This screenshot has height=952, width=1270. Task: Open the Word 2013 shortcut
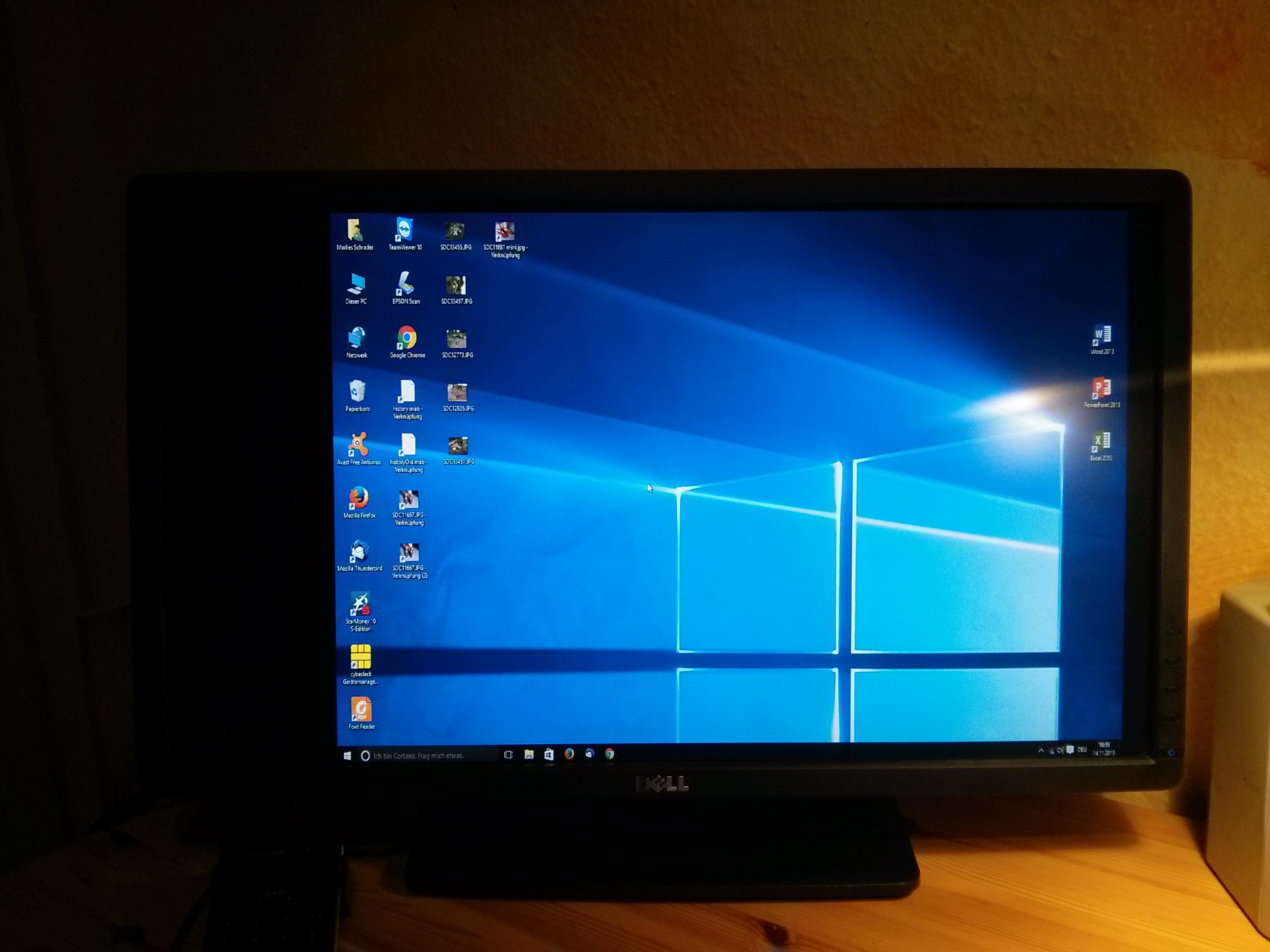1102,336
